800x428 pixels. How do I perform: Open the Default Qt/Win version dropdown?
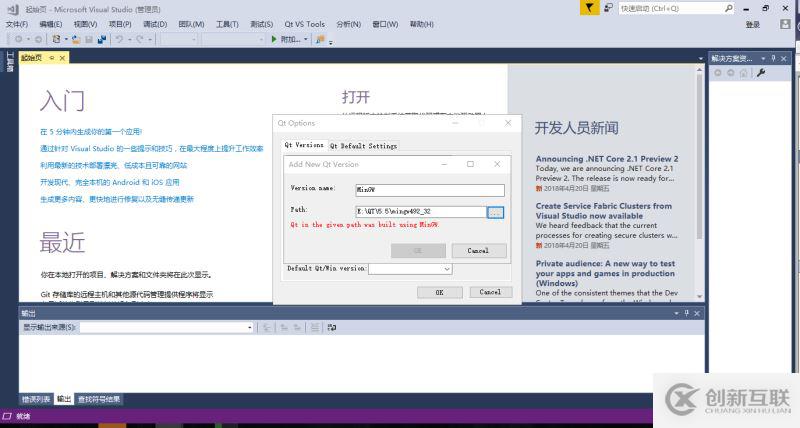tap(447, 269)
